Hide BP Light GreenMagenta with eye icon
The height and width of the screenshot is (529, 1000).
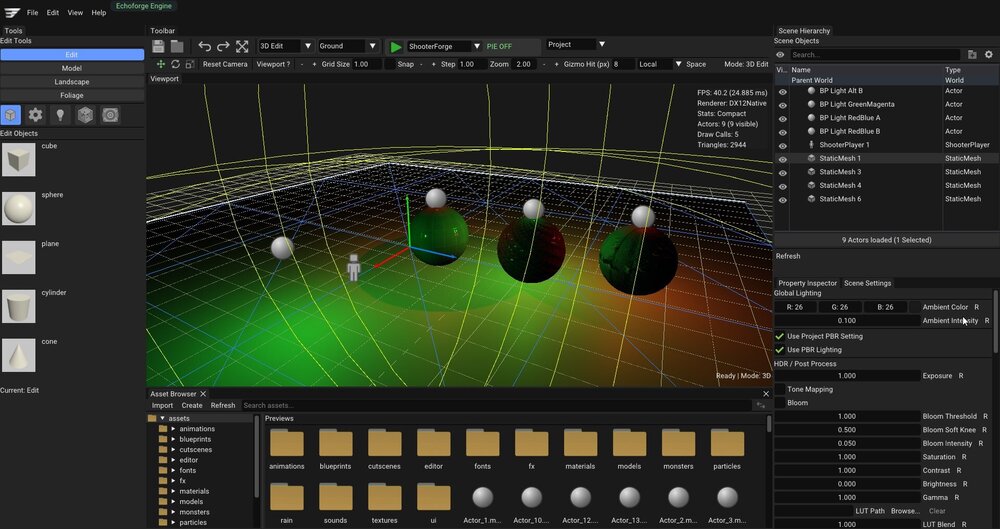(783, 105)
